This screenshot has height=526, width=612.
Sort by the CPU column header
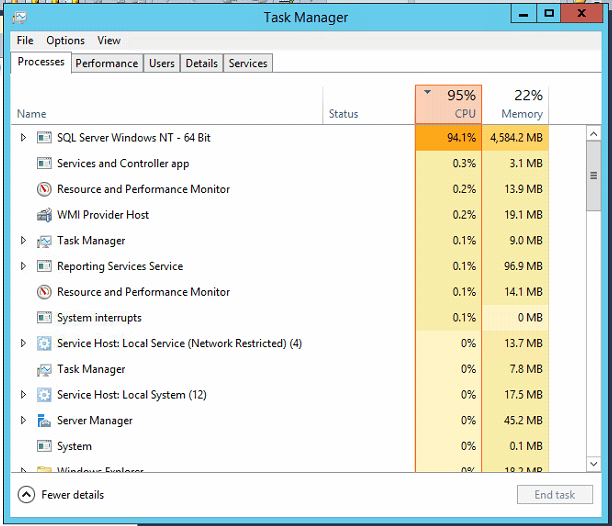[448, 104]
